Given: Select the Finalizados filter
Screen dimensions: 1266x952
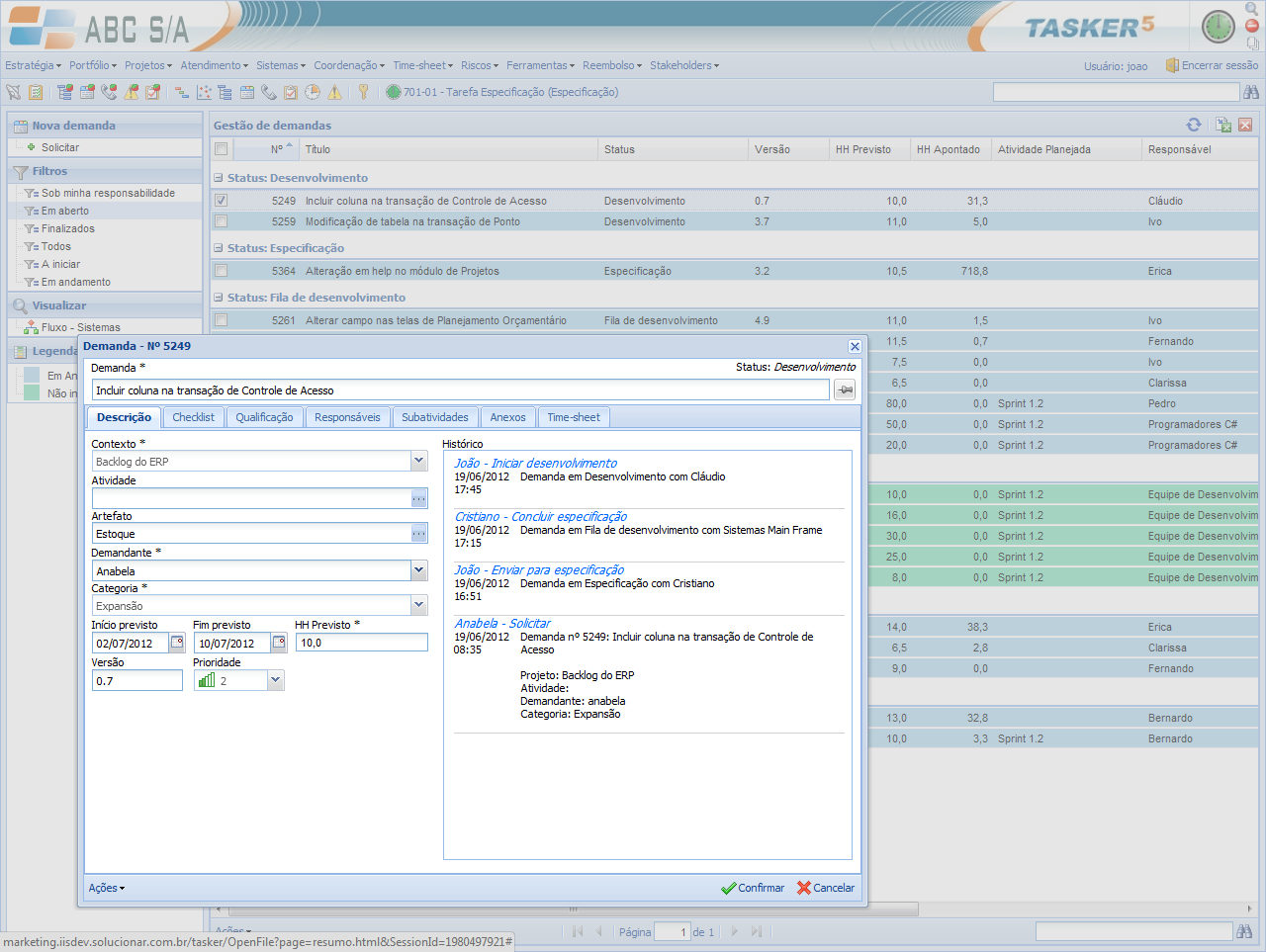Looking at the screenshot, I should [67, 228].
